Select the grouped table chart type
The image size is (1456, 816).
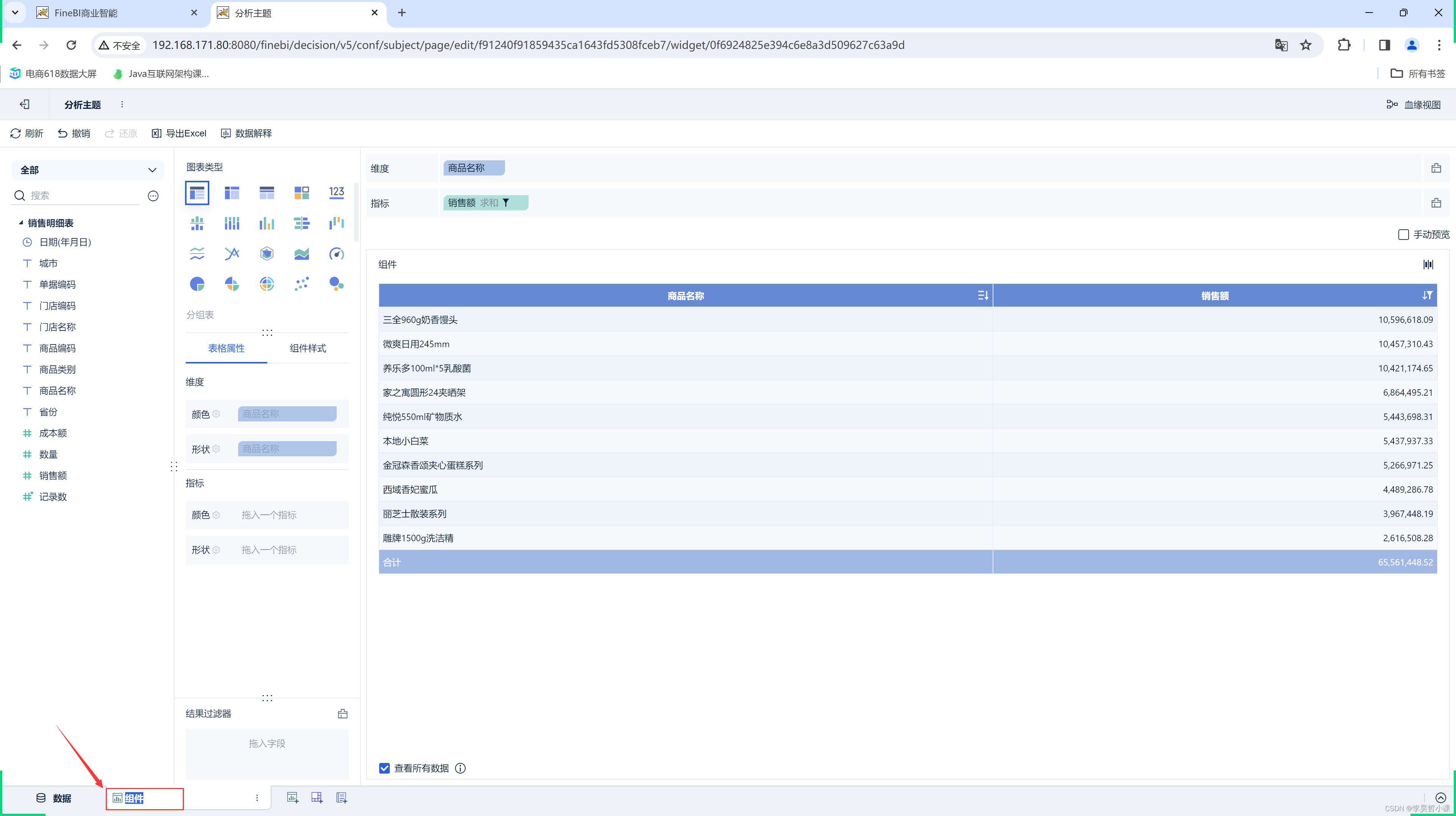[x=197, y=193]
